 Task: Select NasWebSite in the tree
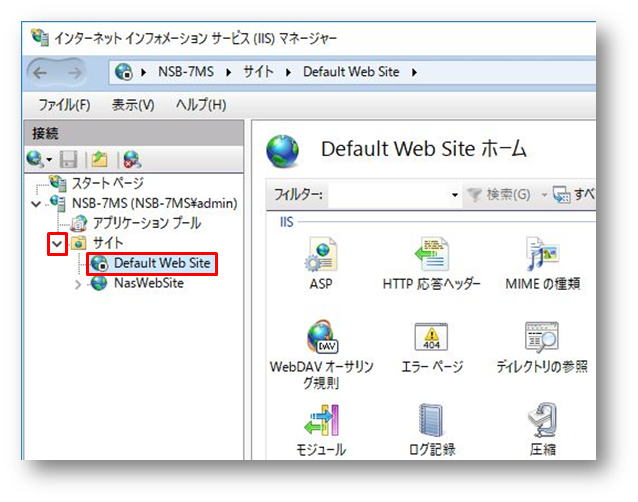tap(149, 283)
